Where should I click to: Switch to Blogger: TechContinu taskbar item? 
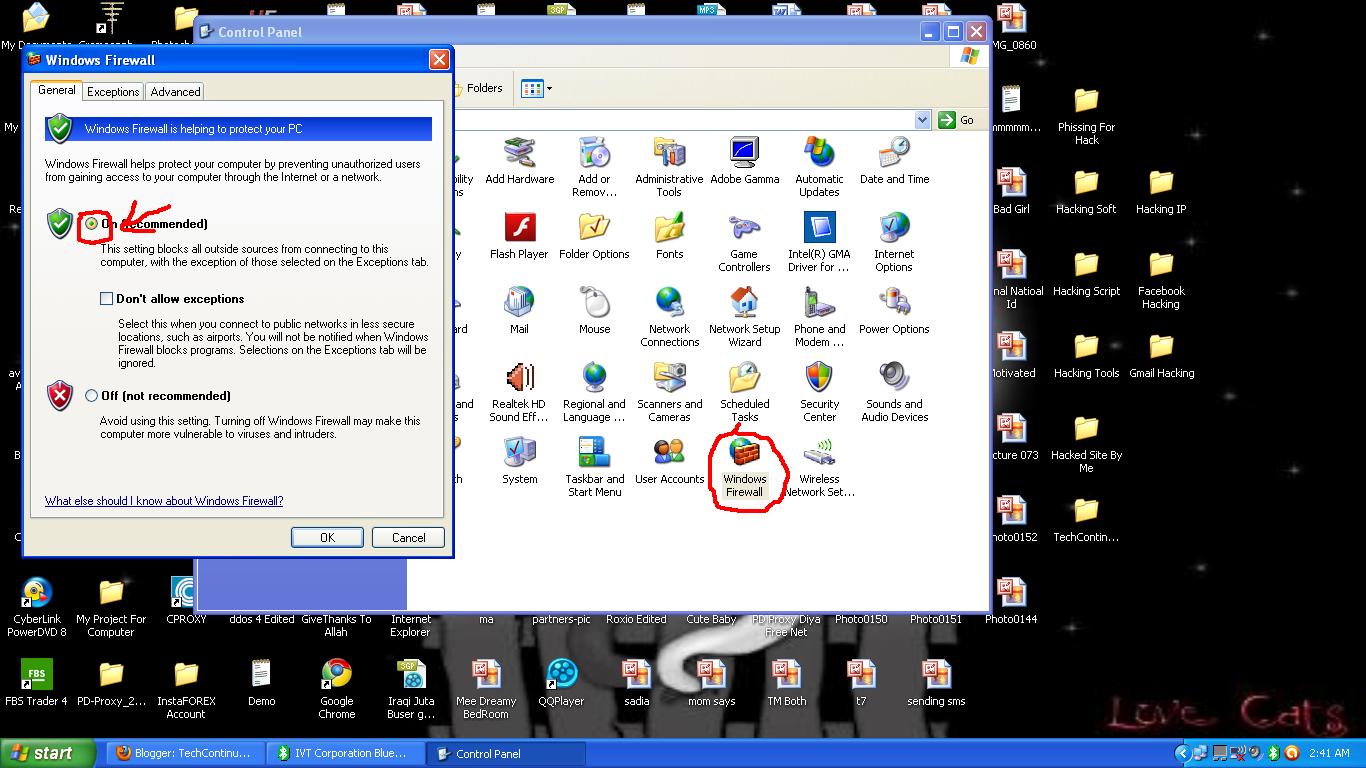tap(184, 754)
